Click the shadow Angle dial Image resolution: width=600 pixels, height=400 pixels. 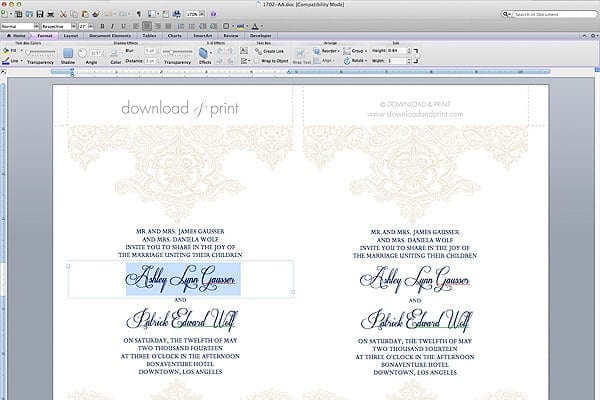coord(82,53)
